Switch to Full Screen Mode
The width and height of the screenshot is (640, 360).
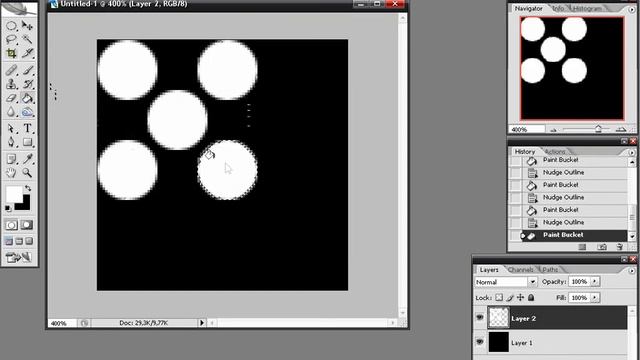[29, 241]
